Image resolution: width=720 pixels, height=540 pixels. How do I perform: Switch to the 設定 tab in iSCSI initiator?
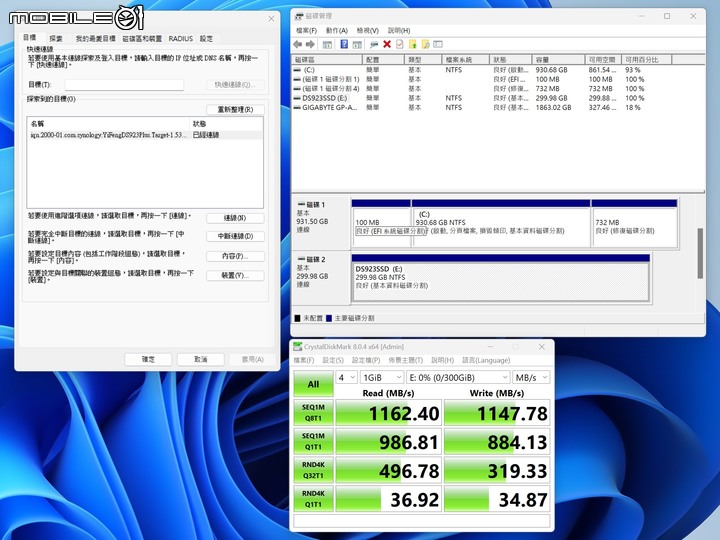click(x=206, y=39)
